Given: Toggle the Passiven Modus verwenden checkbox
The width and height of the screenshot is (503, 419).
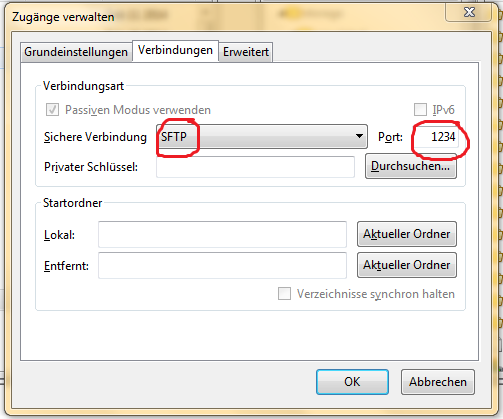Looking at the screenshot, I should point(52,110).
